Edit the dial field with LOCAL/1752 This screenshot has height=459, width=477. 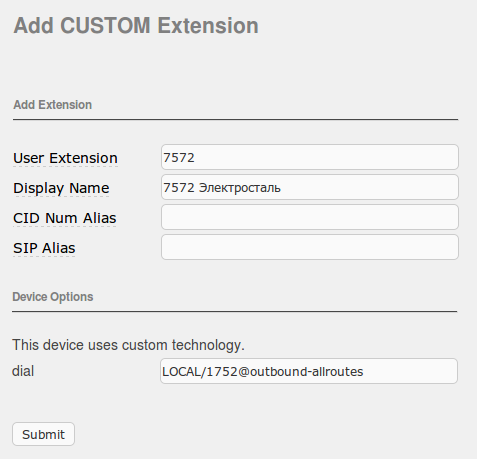(x=309, y=371)
